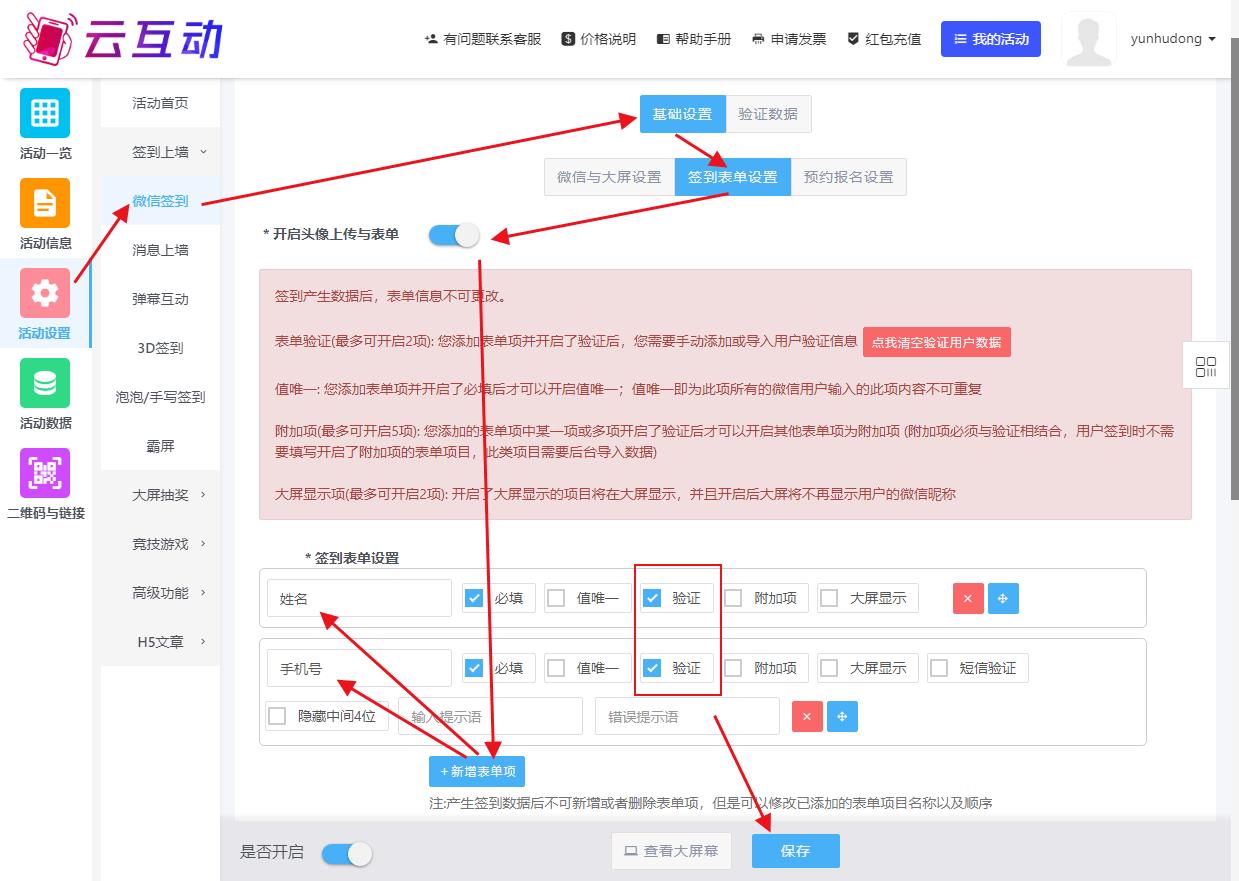1239x881 pixels.
Task: Click the 二维码与链接 QR code icon
Action: tap(45, 473)
